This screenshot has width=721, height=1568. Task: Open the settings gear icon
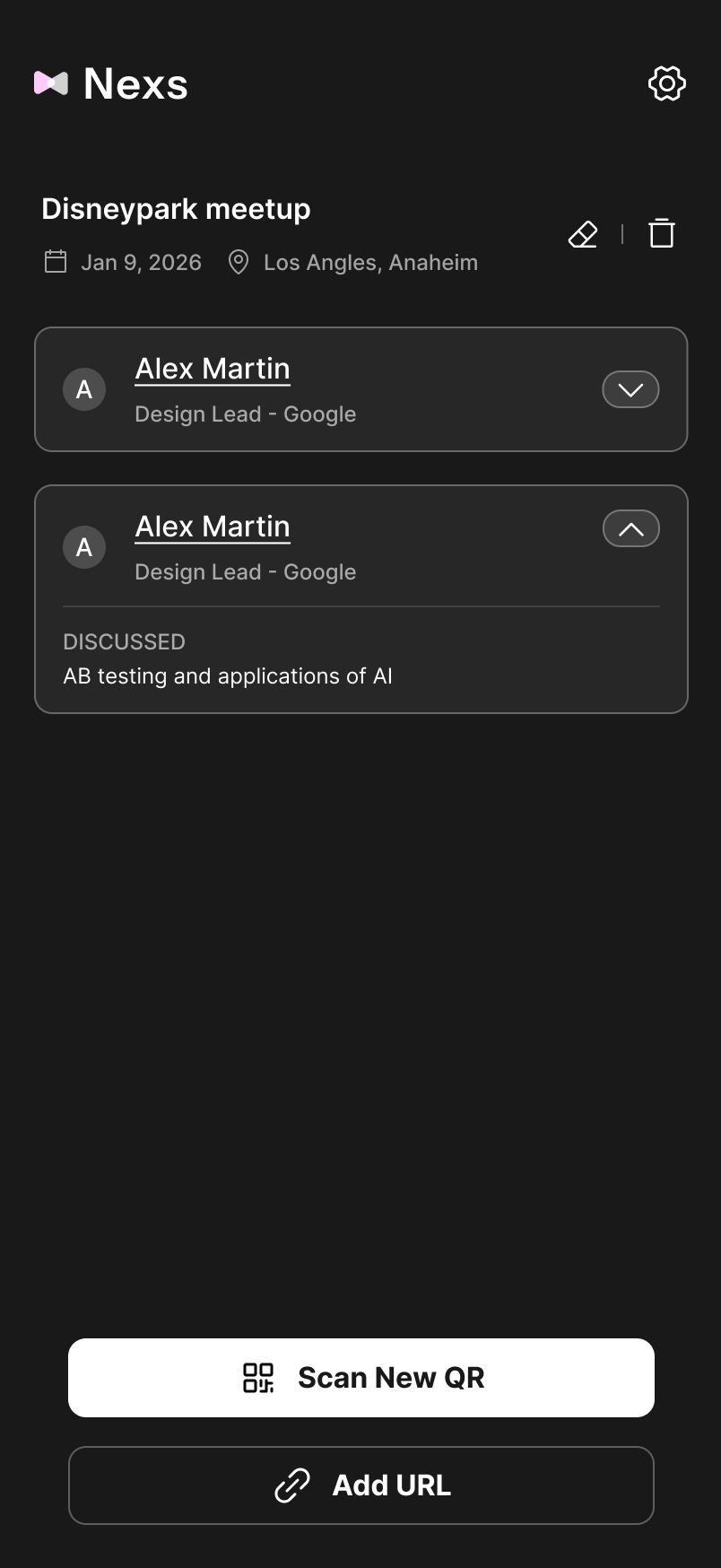[666, 83]
